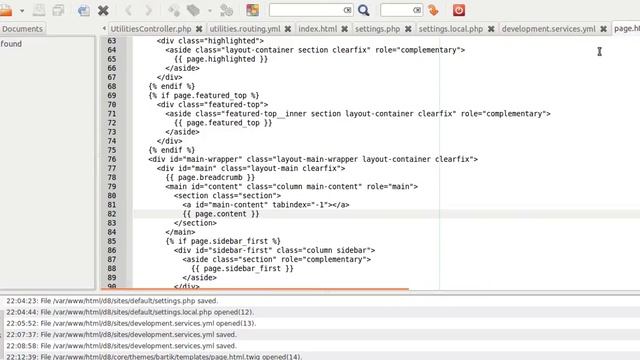Viewport: 640px width, 360px height.
Task: Click the {{ page.sidebar_first }} code line
Action: [242, 269]
